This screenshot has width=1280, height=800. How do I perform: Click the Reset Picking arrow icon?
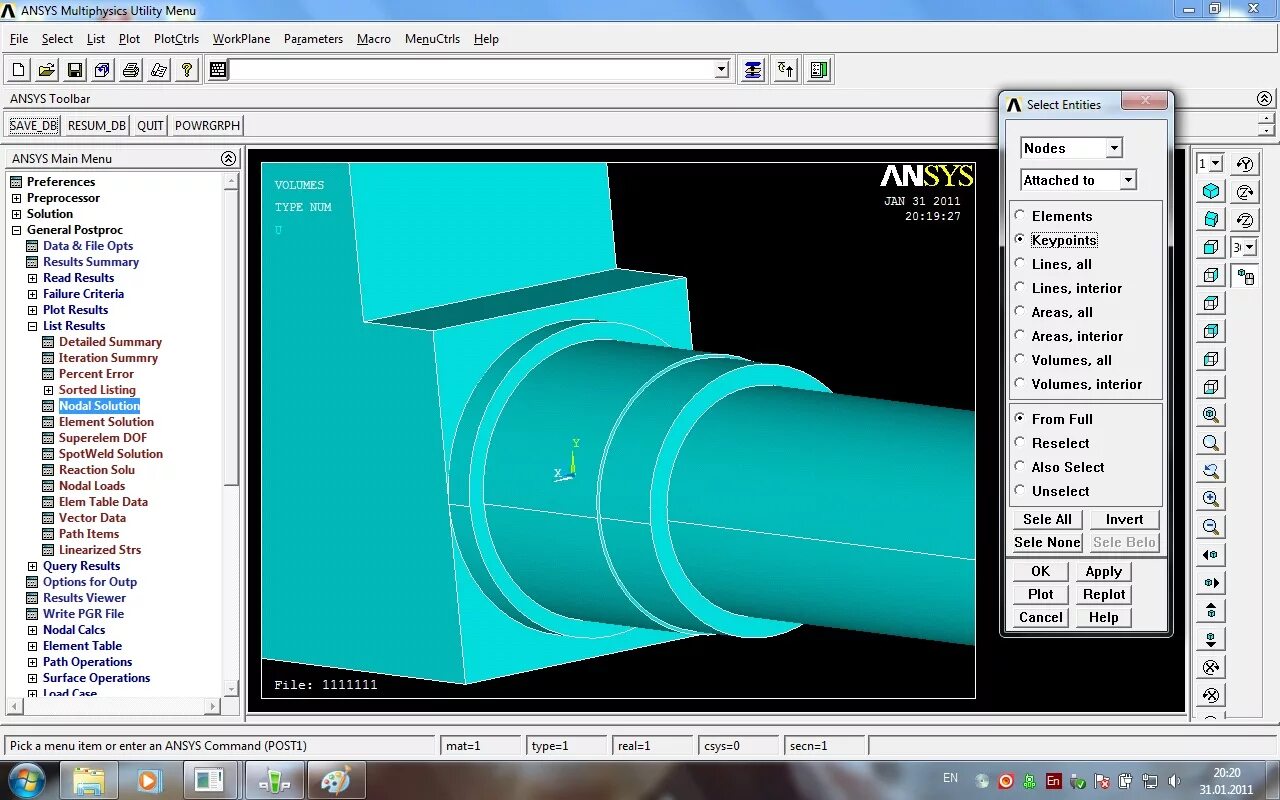coord(786,70)
